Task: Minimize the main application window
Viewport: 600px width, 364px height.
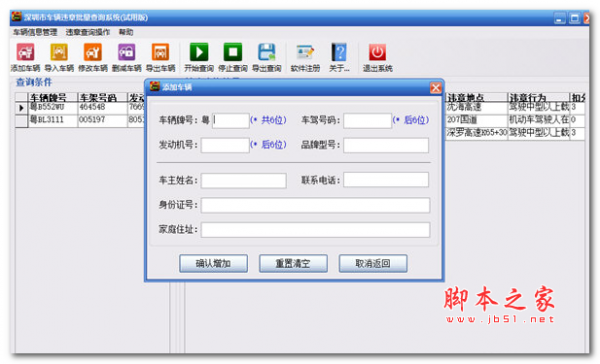Action: 560,18
